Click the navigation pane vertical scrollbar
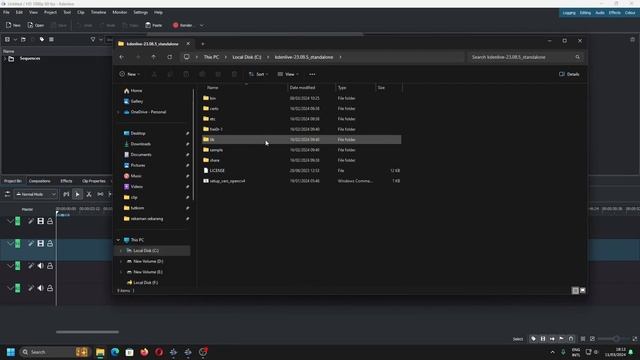The width and height of the screenshot is (640, 360). tap(193, 145)
